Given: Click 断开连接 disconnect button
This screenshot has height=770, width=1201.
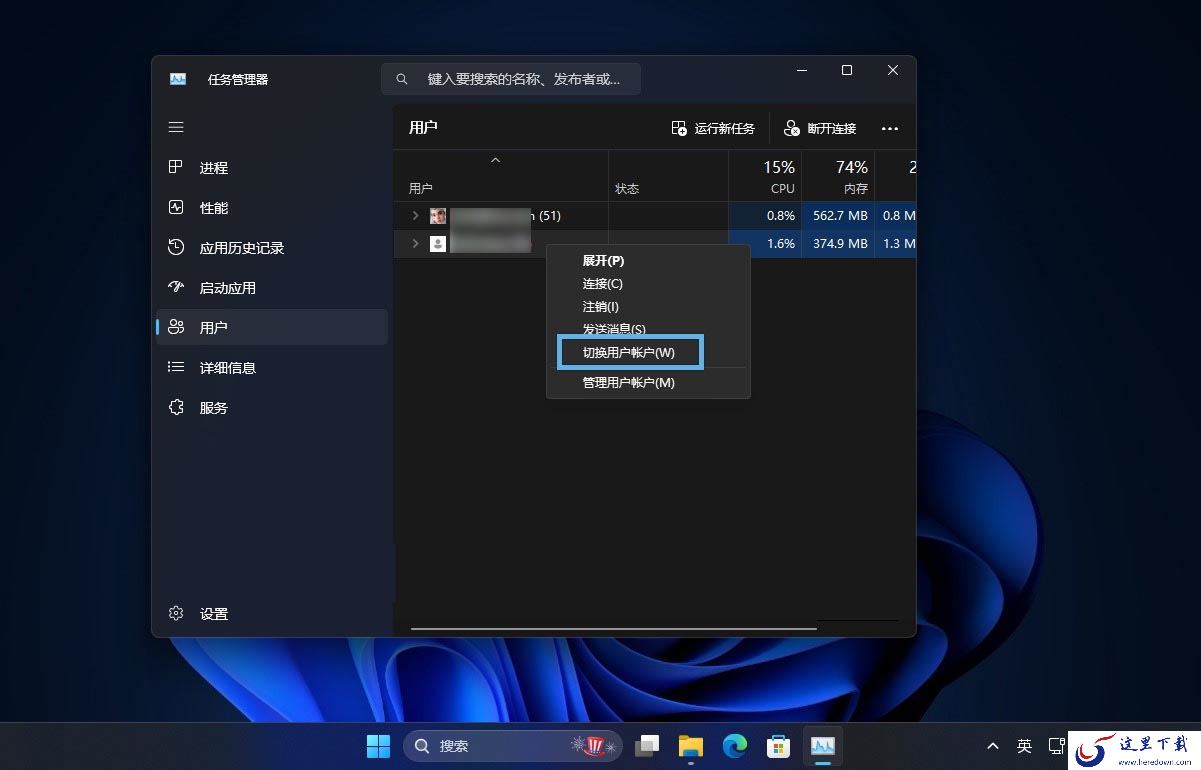Looking at the screenshot, I should click(820, 128).
